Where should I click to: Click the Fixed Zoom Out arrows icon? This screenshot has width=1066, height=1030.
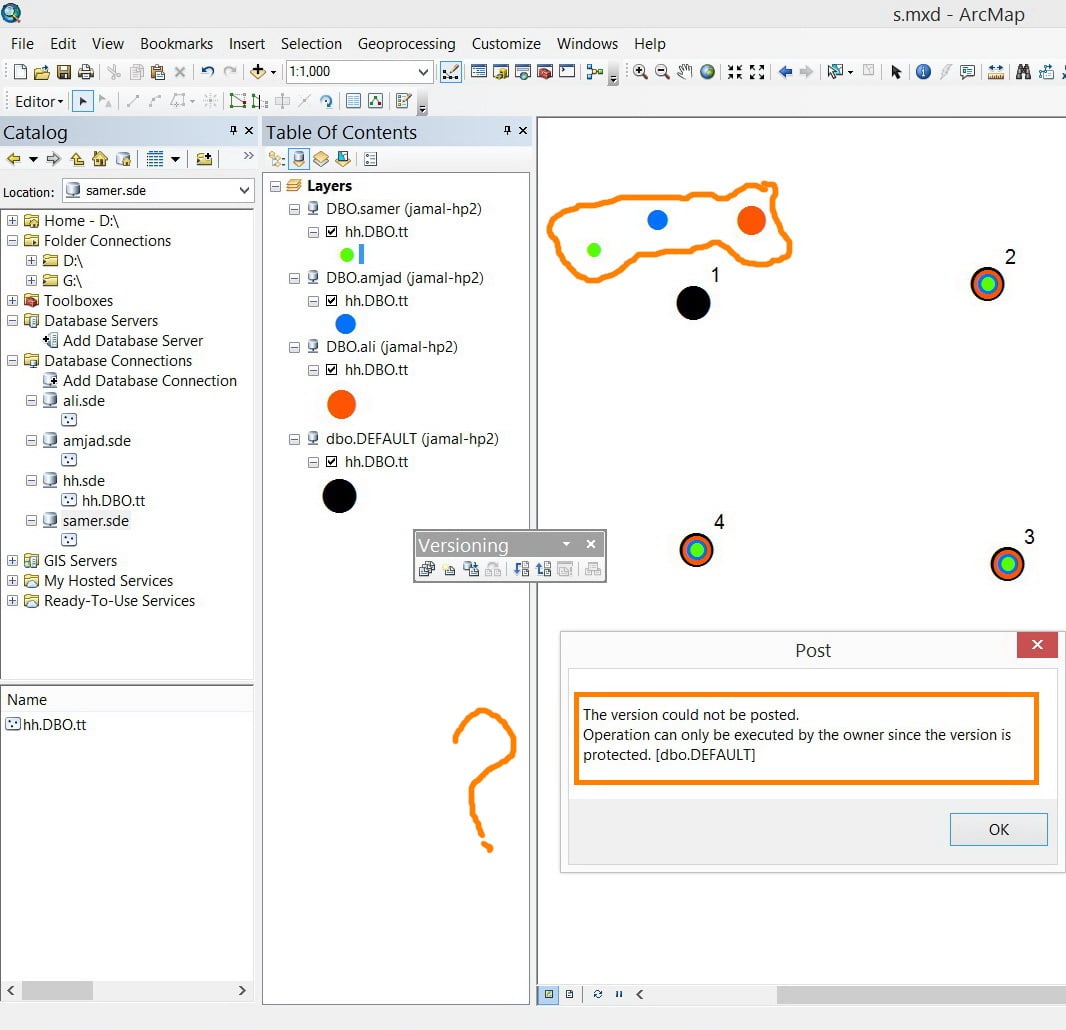coord(757,71)
